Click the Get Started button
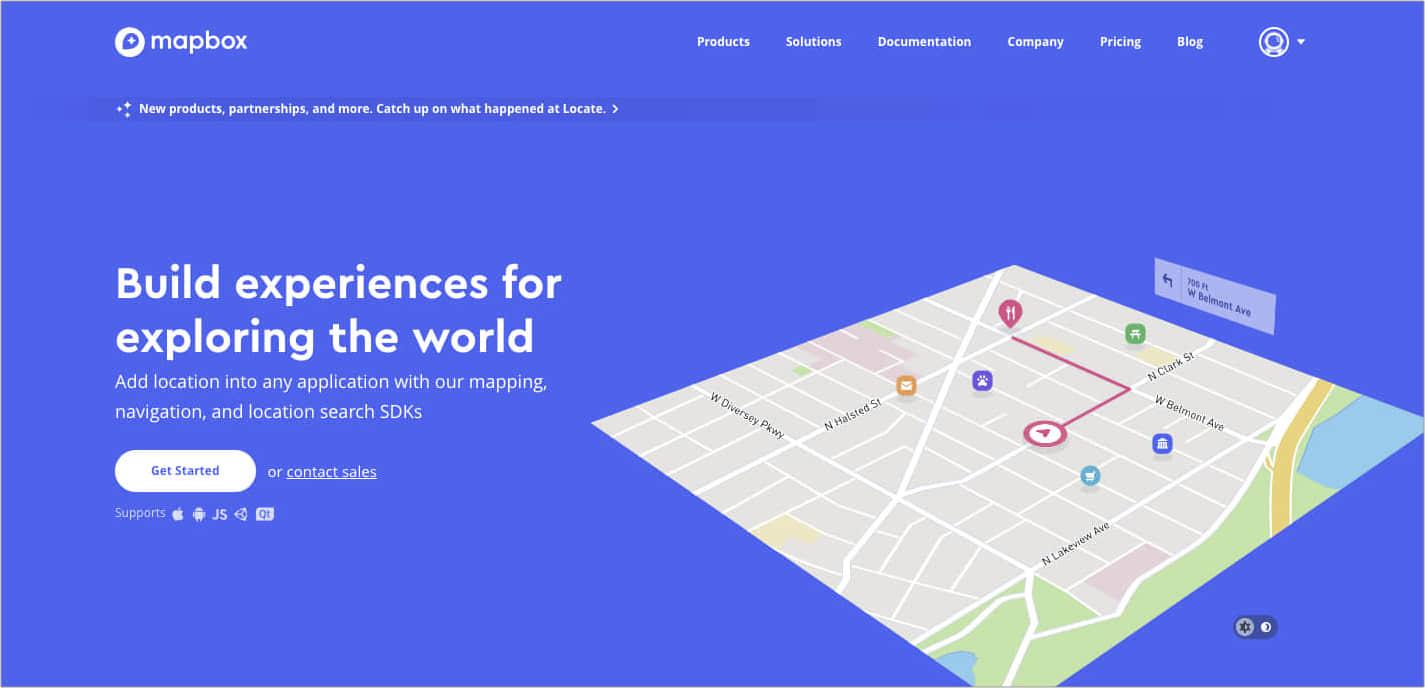 pos(184,470)
